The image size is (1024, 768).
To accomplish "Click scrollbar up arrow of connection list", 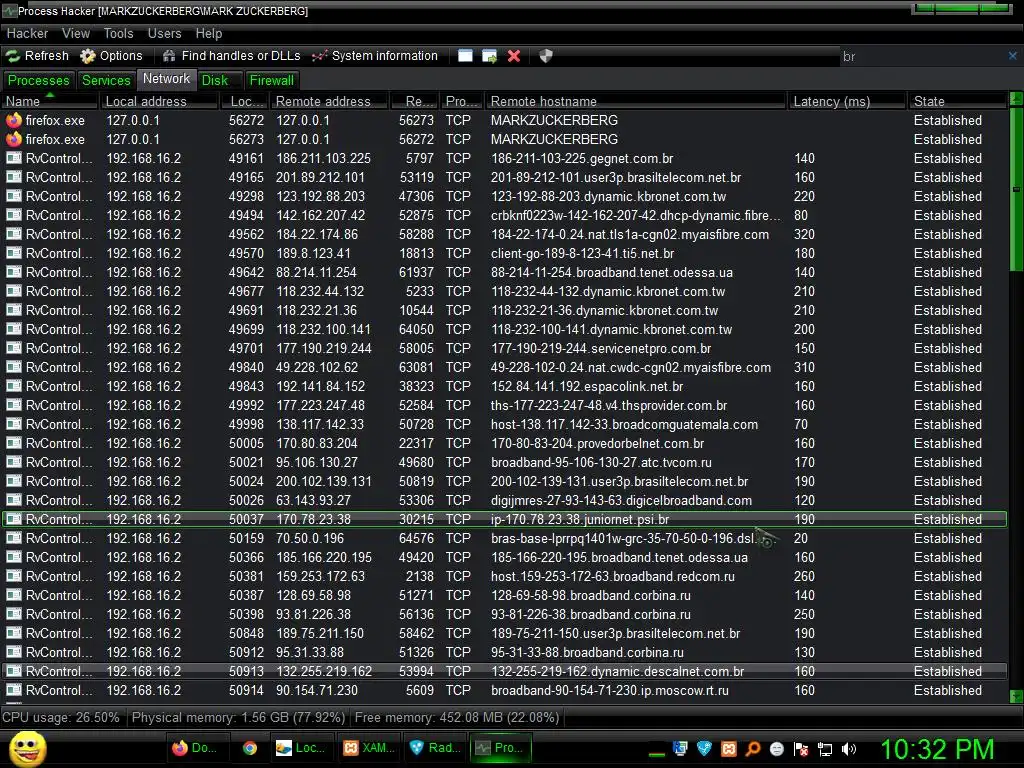I will pyautogui.click(x=1016, y=99).
